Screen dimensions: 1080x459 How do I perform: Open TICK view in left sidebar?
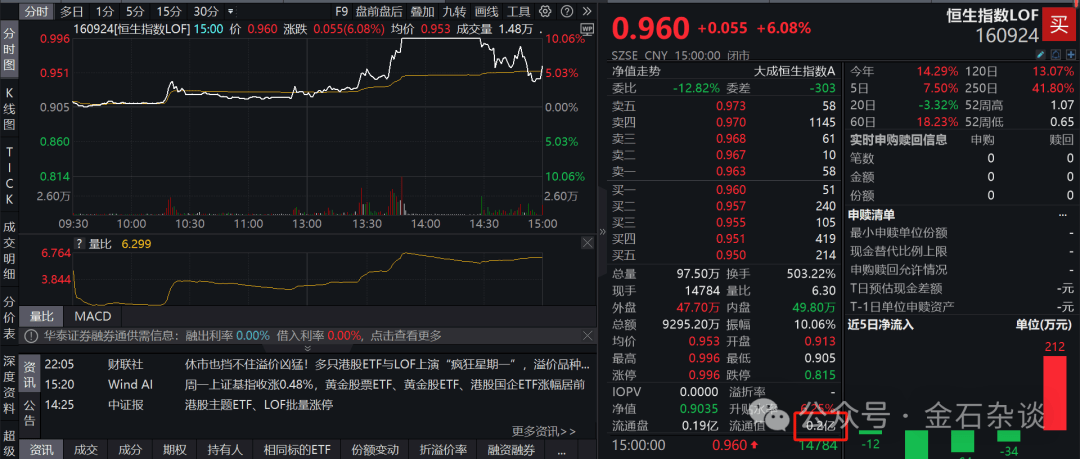point(10,175)
